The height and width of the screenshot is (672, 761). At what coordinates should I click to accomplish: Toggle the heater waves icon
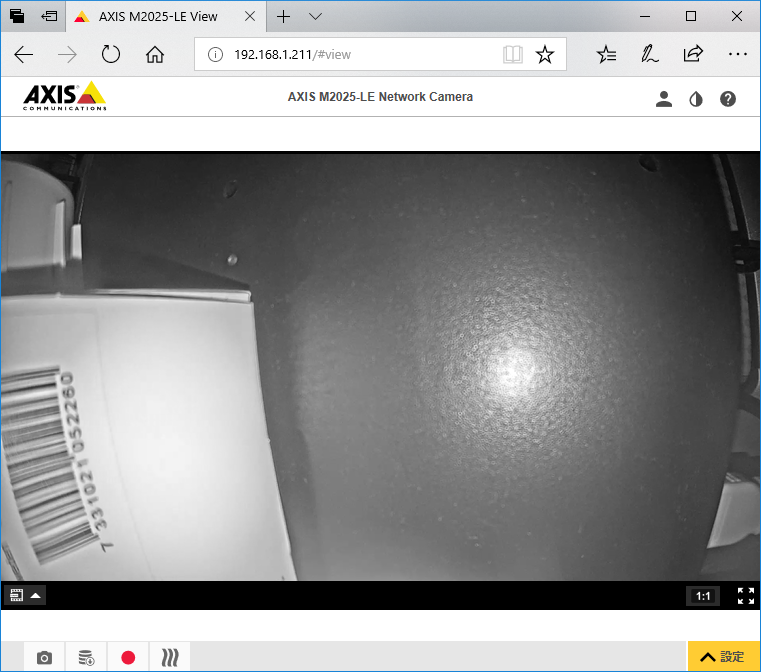pyautogui.click(x=170, y=657)
